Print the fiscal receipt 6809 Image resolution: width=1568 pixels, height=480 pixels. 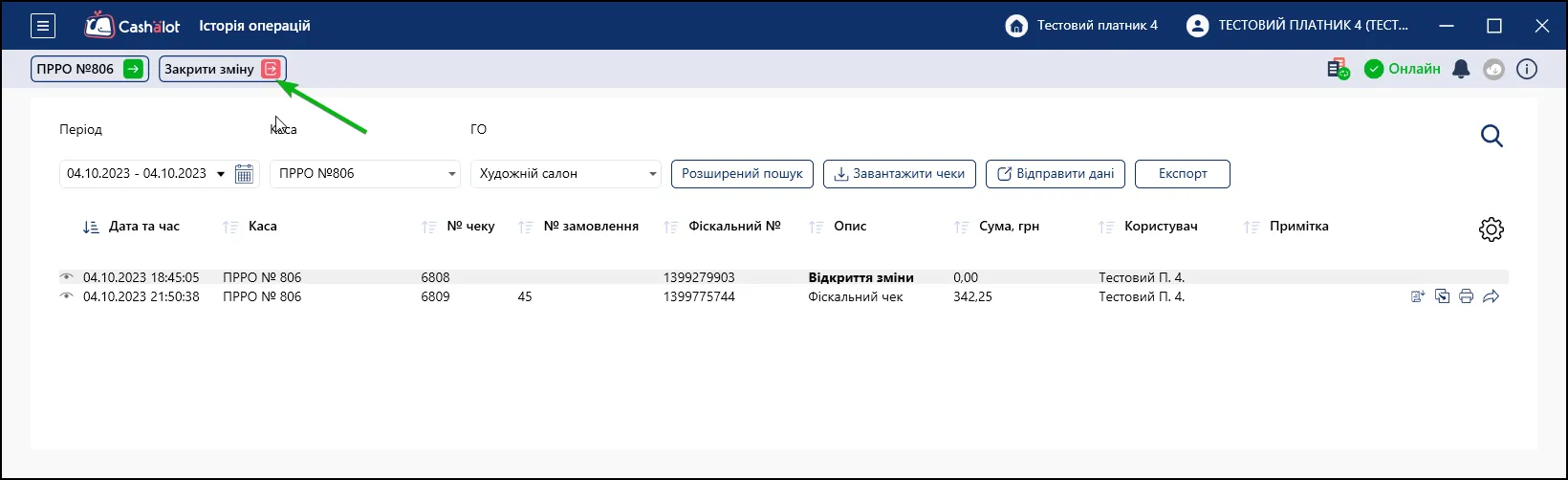[1466, 296]
